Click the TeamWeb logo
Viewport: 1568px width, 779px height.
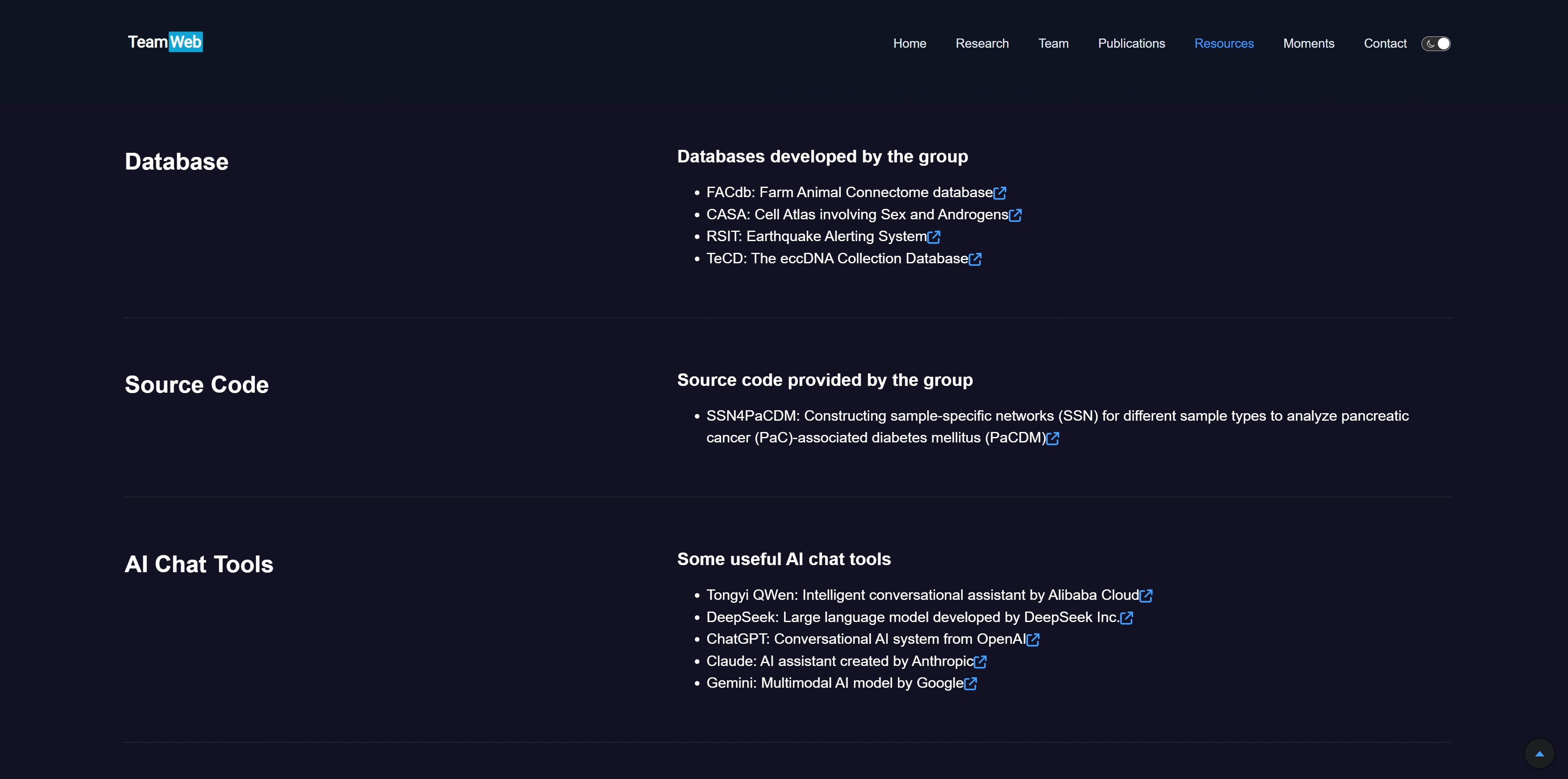165,42
